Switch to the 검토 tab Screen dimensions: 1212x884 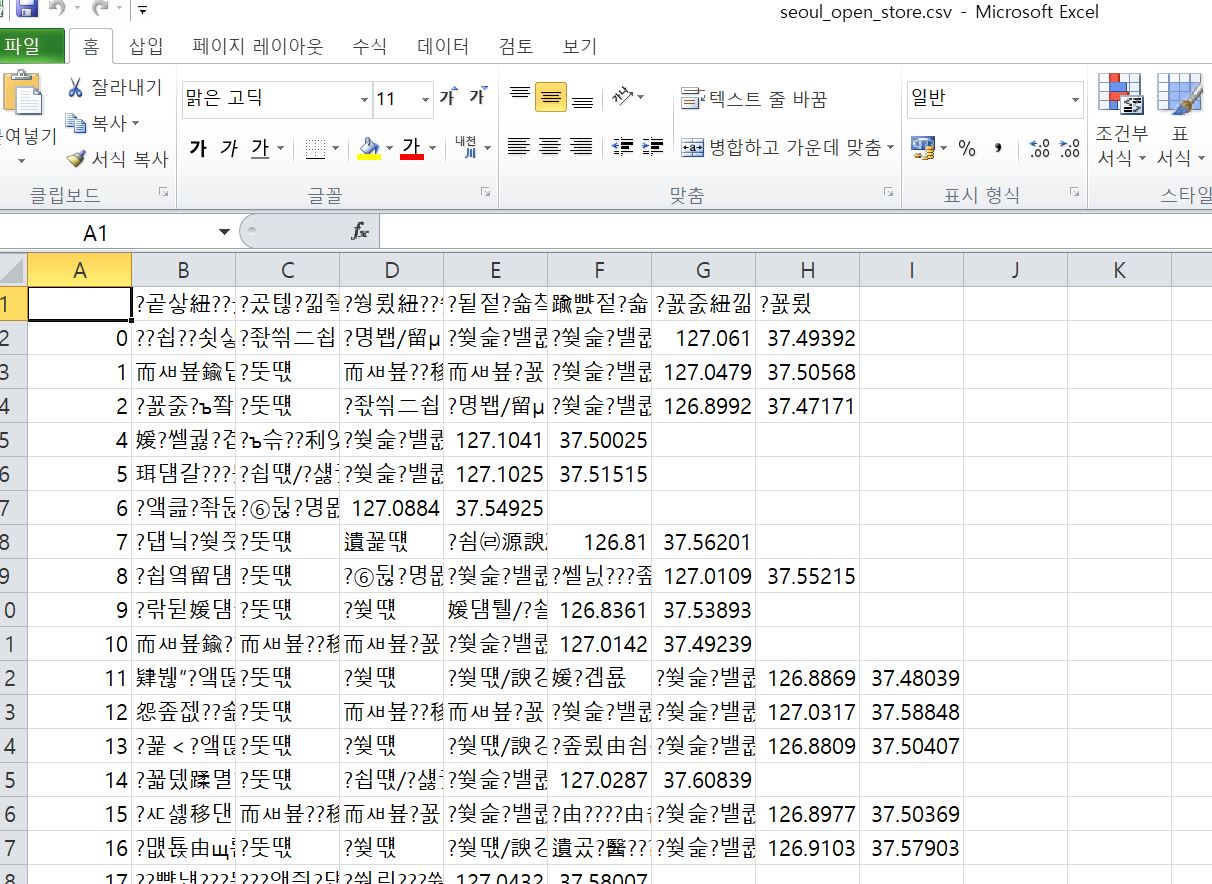pyautogui.click(x=516, y=46)
